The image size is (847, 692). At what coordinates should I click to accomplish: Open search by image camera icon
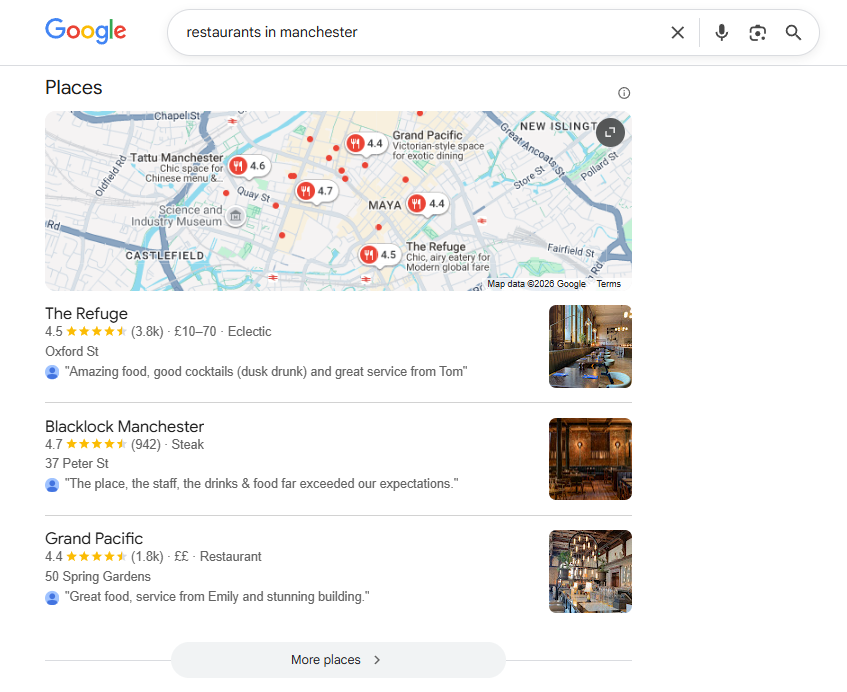click(x=757, y=33)
